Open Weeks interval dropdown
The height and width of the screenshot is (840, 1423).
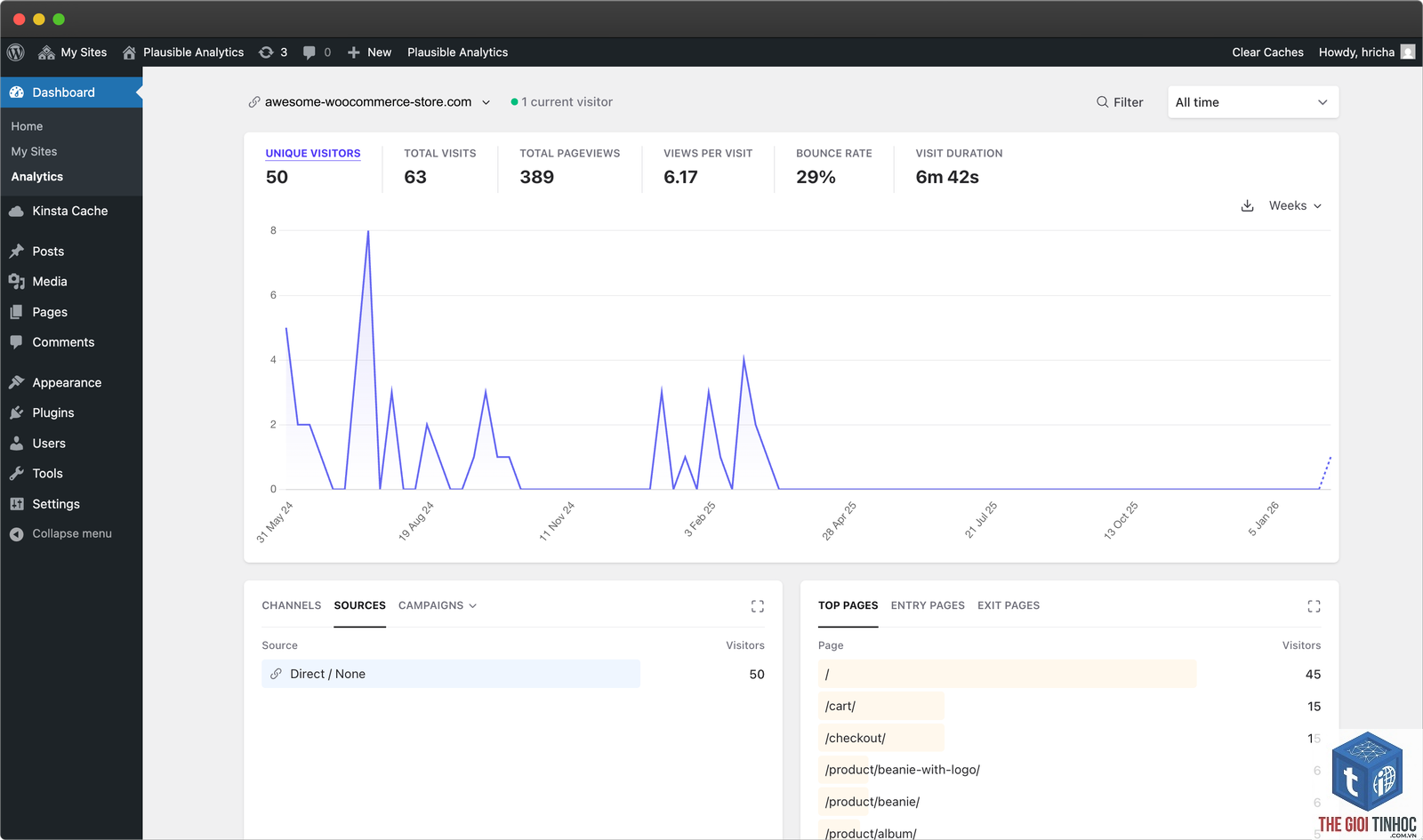pos(1295,206)
